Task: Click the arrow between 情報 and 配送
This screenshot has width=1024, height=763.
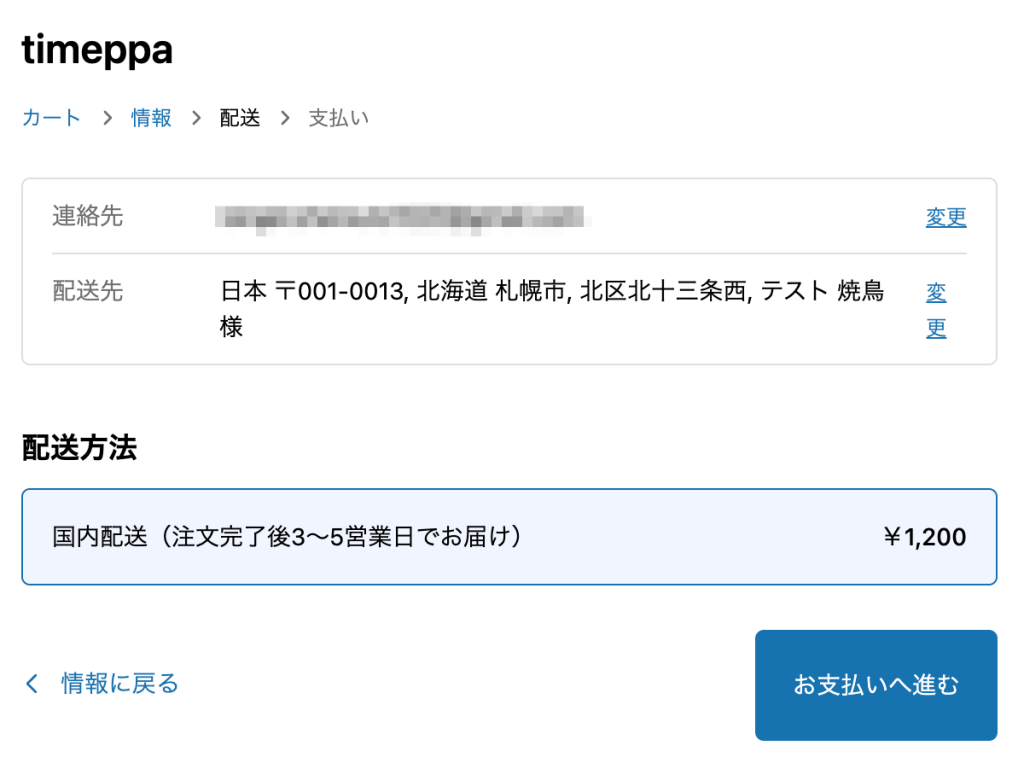Action: click(x=197, y=117)
